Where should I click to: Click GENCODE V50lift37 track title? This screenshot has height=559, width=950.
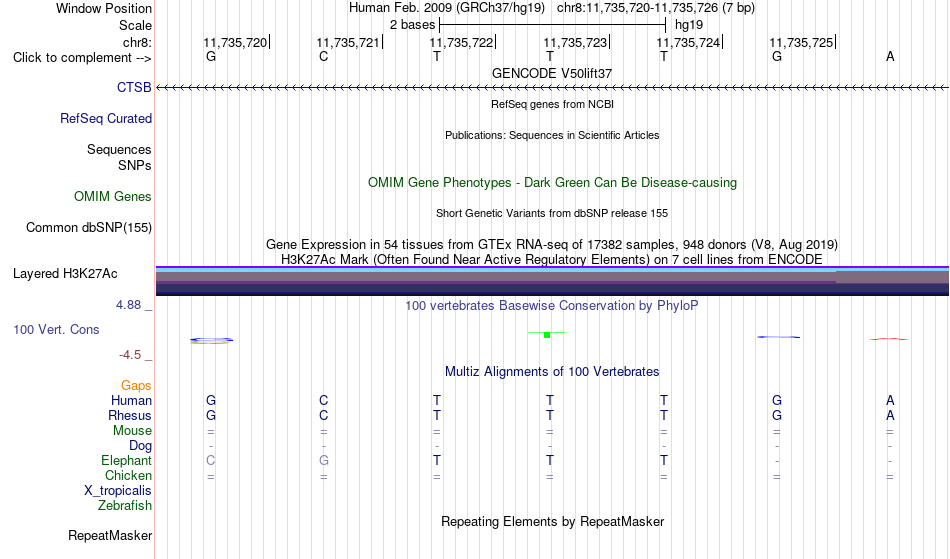pyautogui.click(x=552, y=73)
